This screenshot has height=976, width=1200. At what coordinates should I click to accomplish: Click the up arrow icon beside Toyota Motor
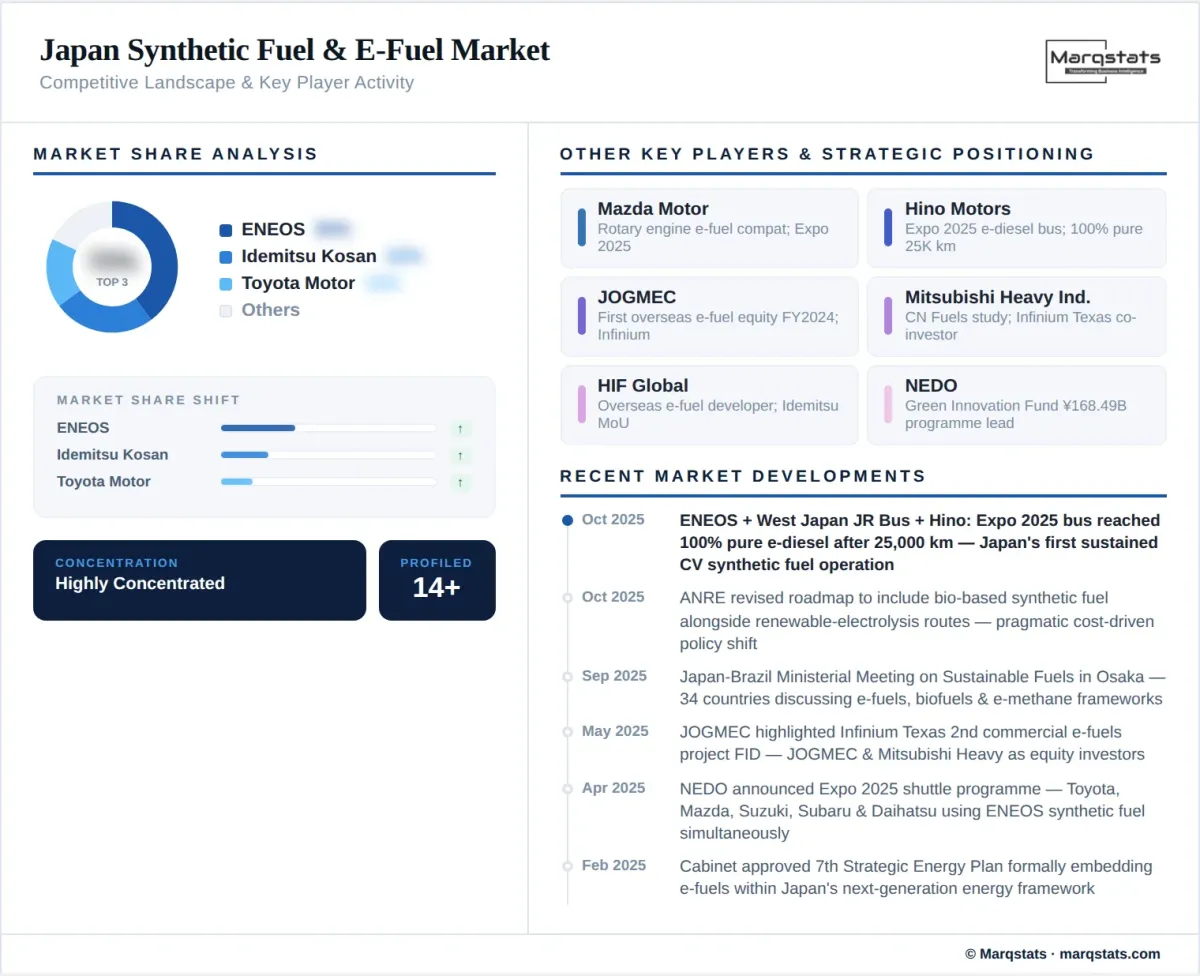pos(460,482)
